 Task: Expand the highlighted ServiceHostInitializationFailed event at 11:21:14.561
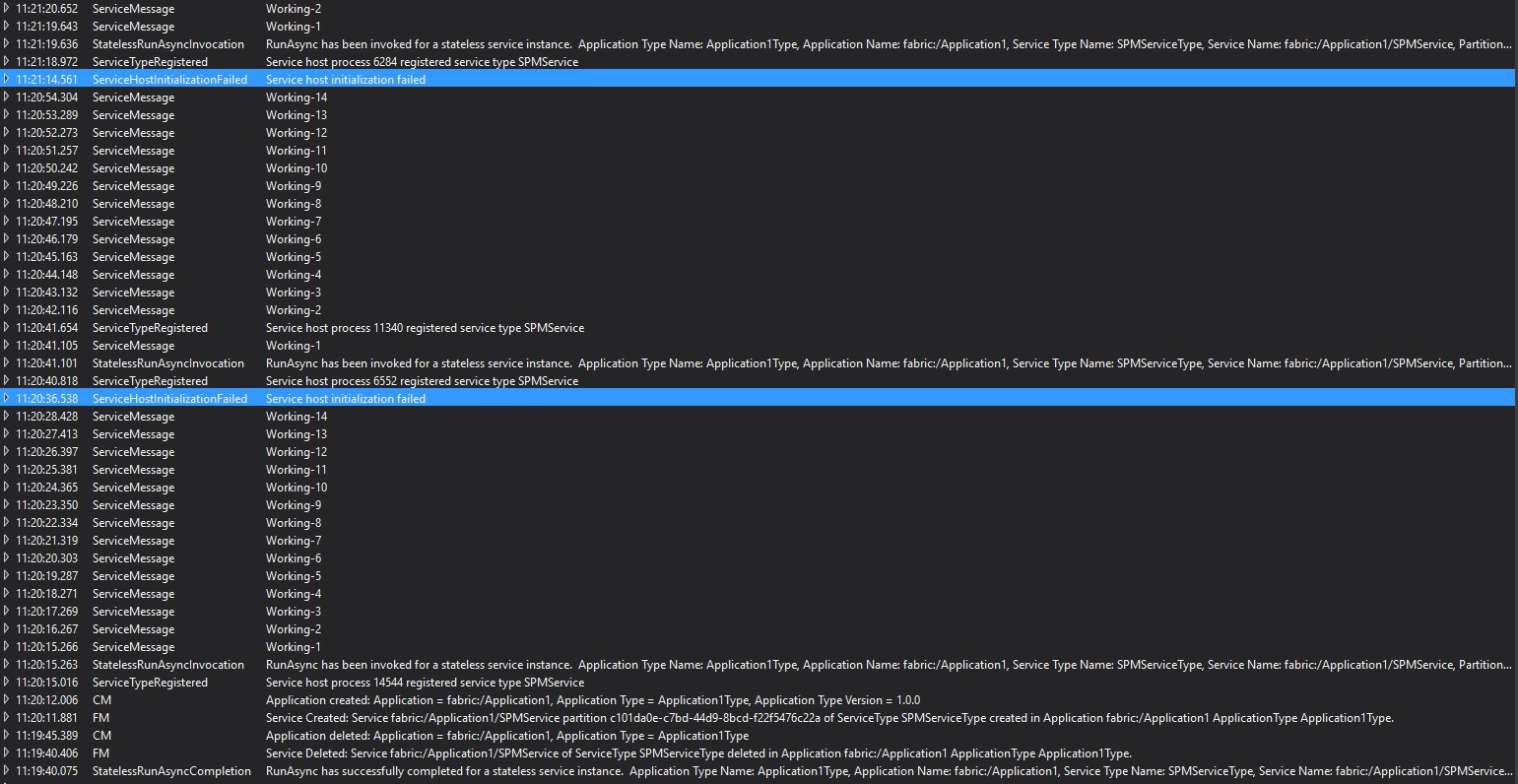coord(7,79)
